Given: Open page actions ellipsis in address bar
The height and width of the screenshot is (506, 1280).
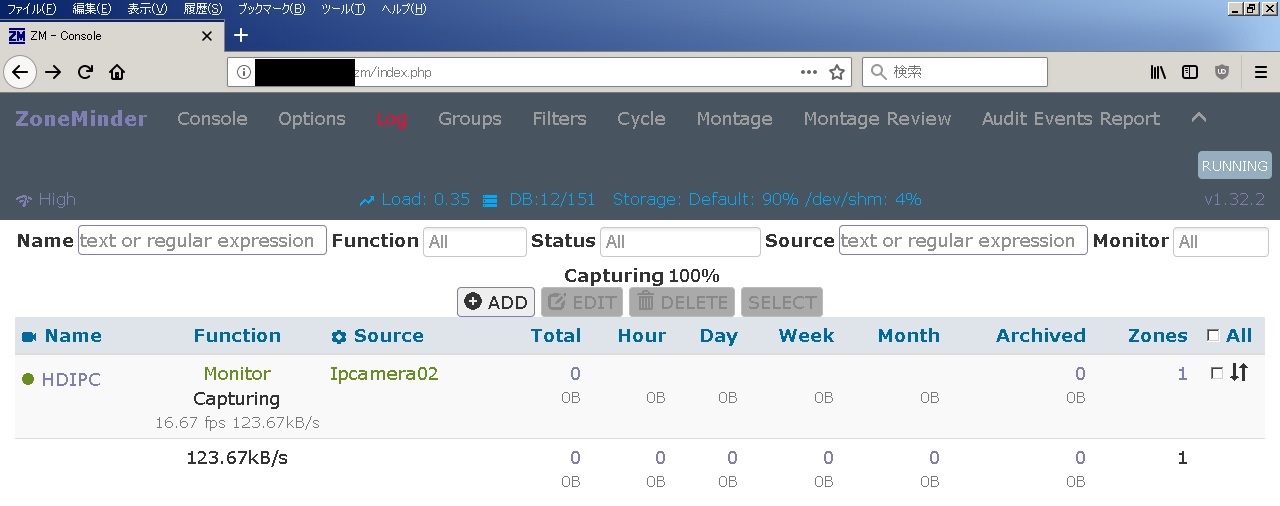Looking at the screenshot, I should (809, 72).
